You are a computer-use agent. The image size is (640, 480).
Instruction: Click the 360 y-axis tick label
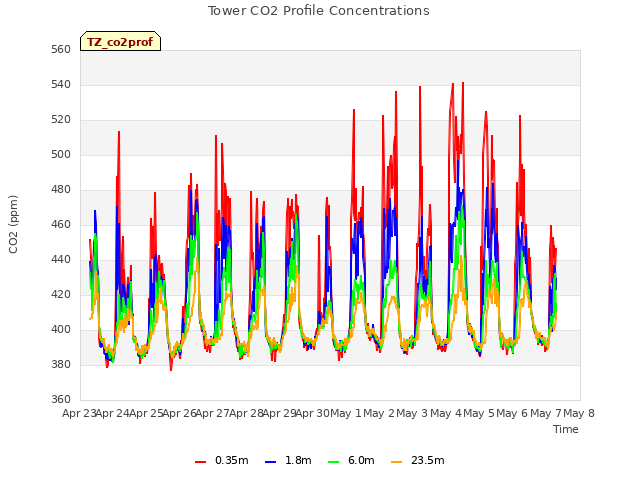click(61, 400)
